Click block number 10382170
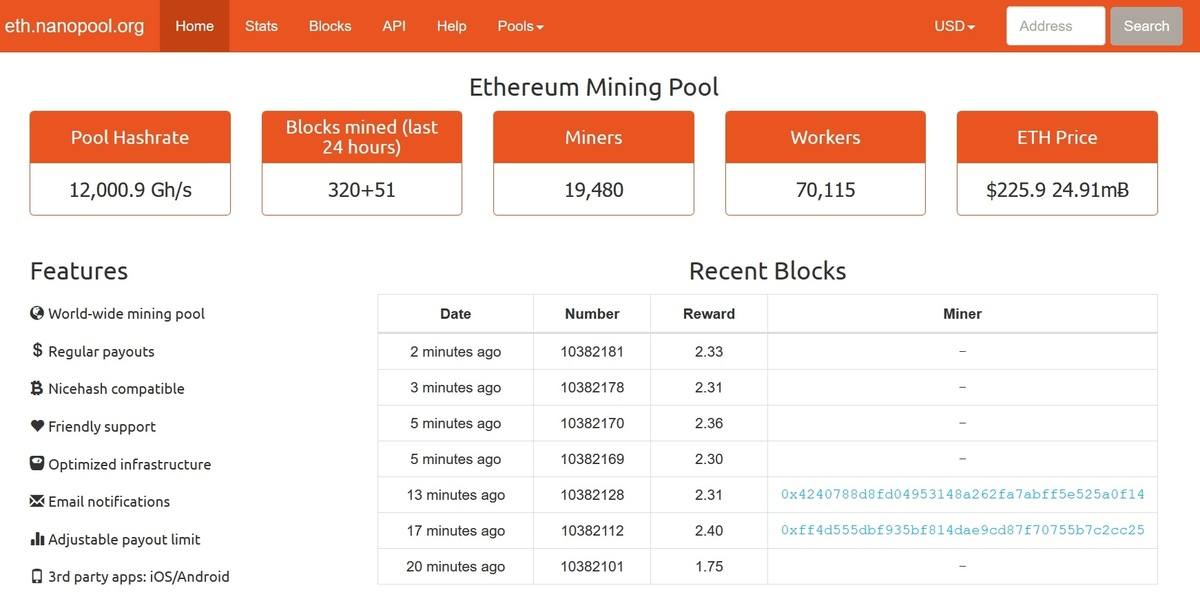1200x610 pixels. click(x=592, y=423)
